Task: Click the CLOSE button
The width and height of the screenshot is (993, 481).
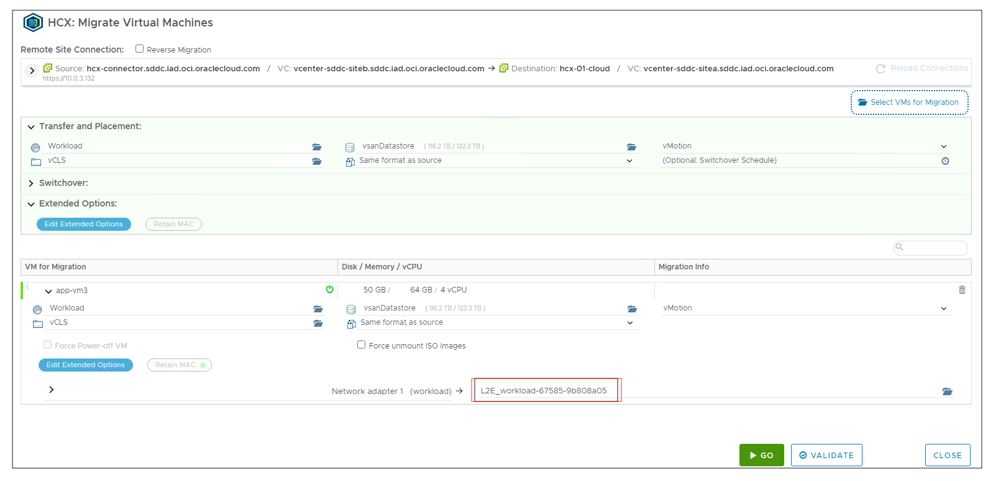Action: coord(947,455)
